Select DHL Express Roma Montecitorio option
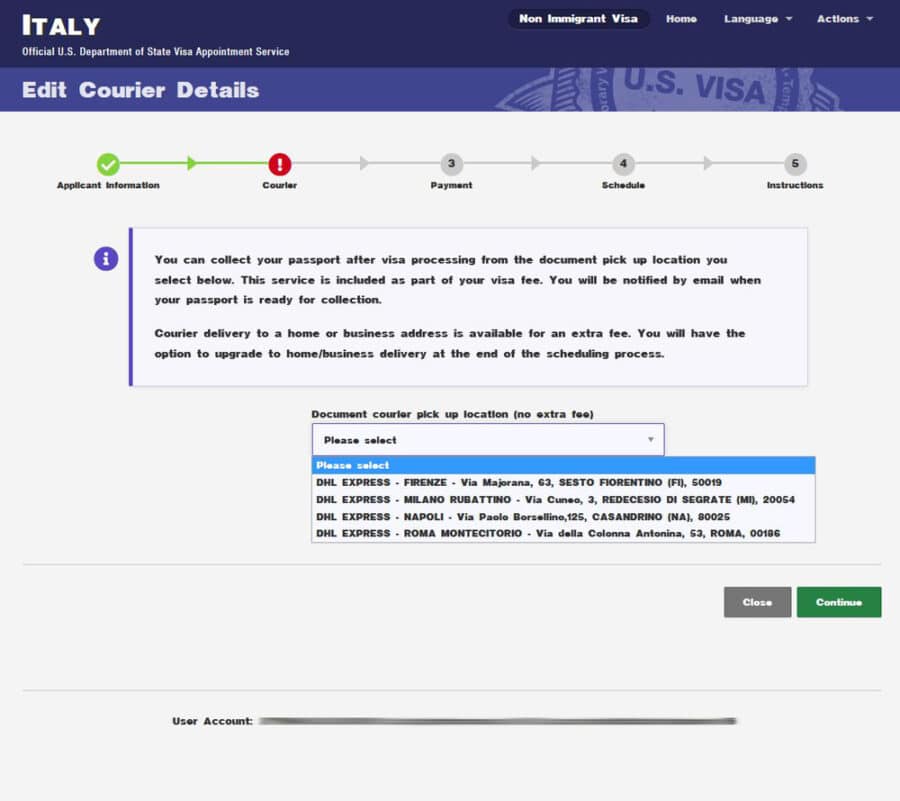The image size is (900, 801). pos(547,534)
